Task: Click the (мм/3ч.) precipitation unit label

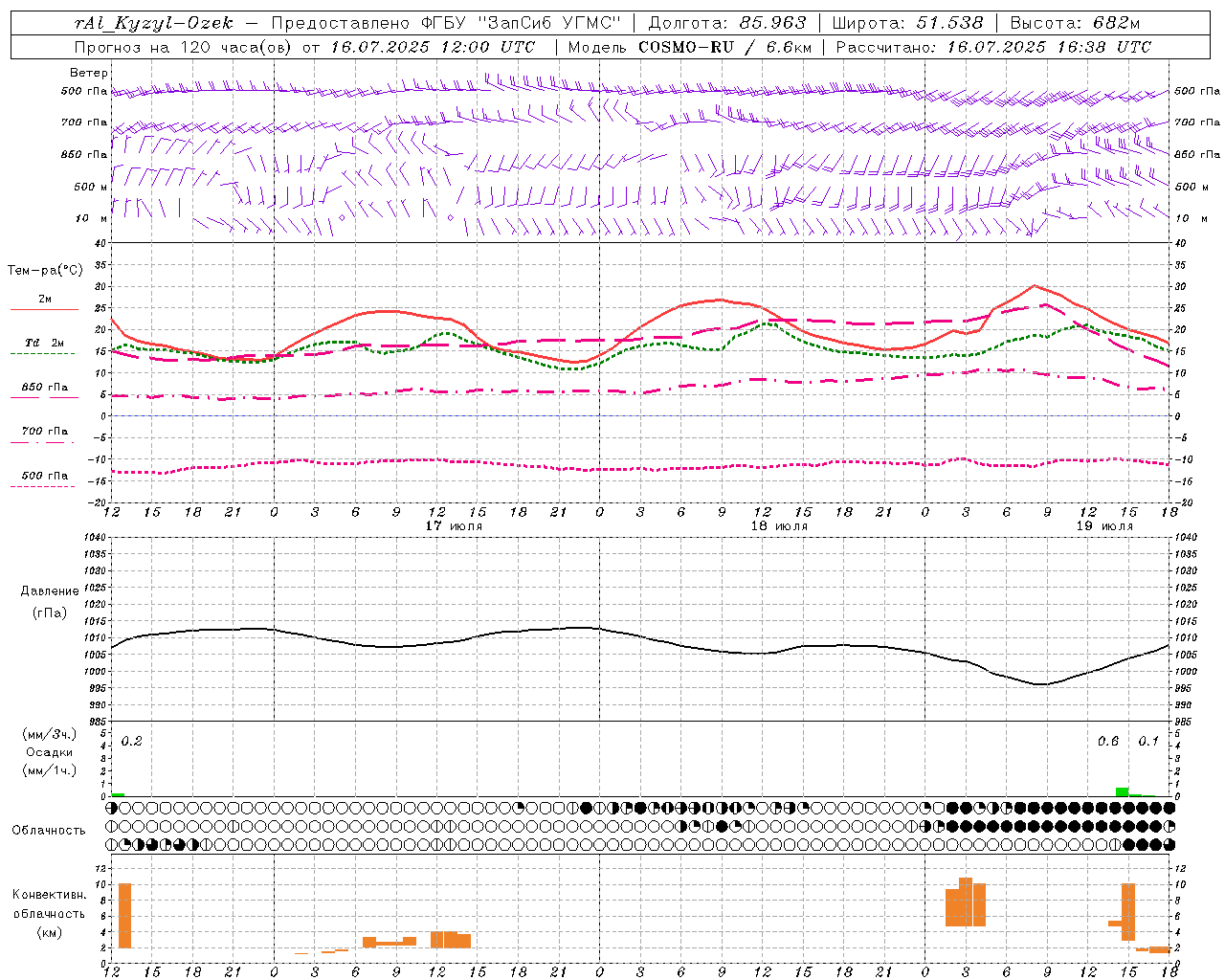Action: coord(50,734)
